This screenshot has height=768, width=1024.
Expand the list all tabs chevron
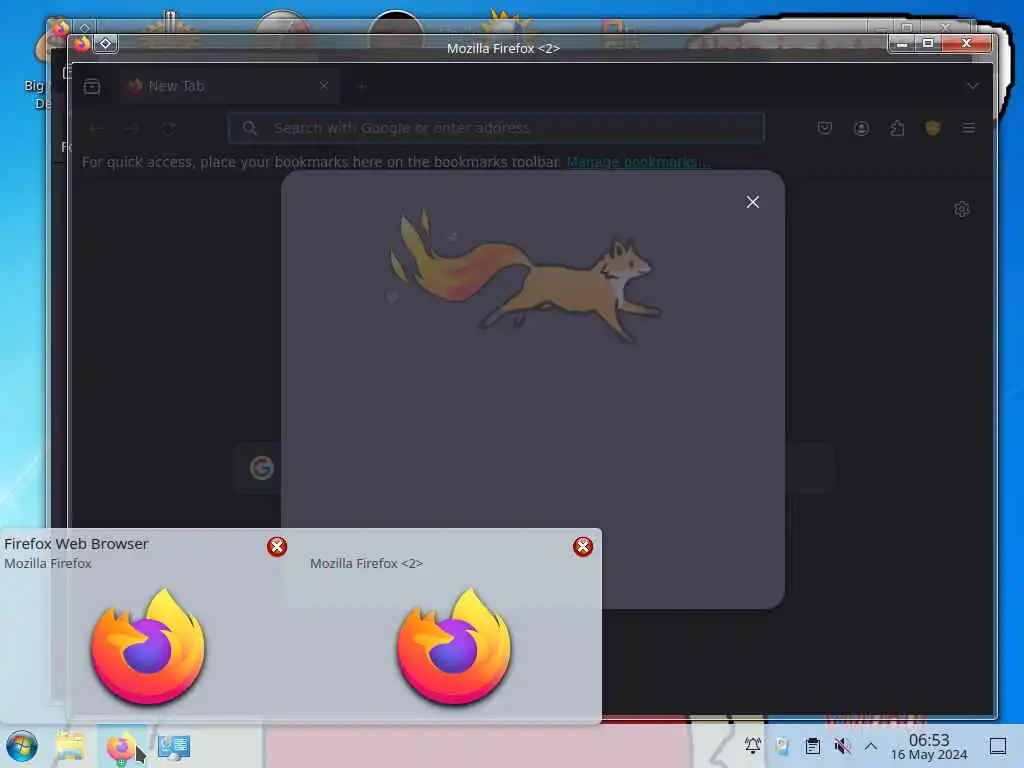(972, 86)
